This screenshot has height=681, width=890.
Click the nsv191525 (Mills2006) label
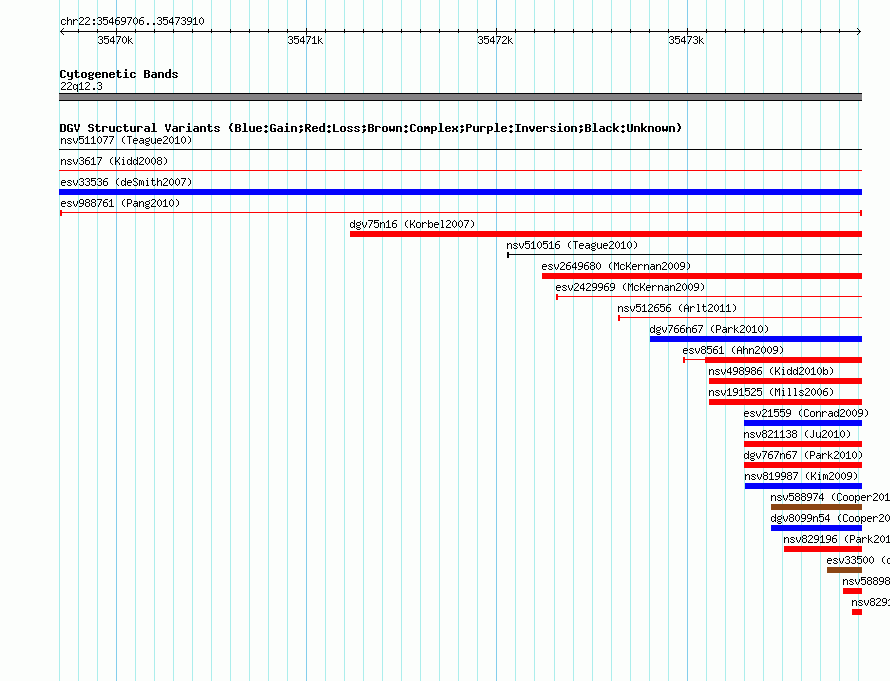[x=771, y=392]
